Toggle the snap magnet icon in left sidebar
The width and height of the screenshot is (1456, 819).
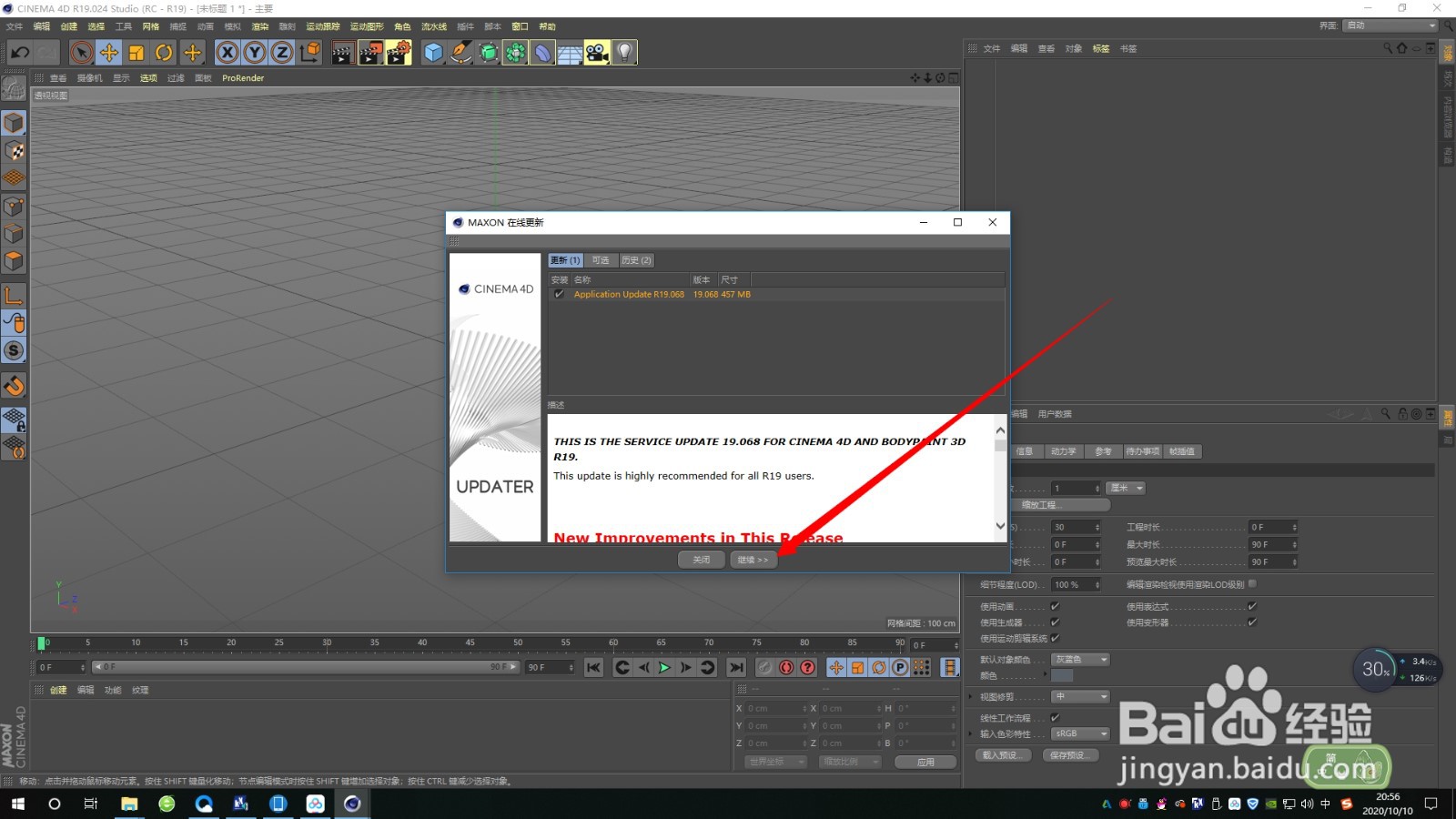14,386
